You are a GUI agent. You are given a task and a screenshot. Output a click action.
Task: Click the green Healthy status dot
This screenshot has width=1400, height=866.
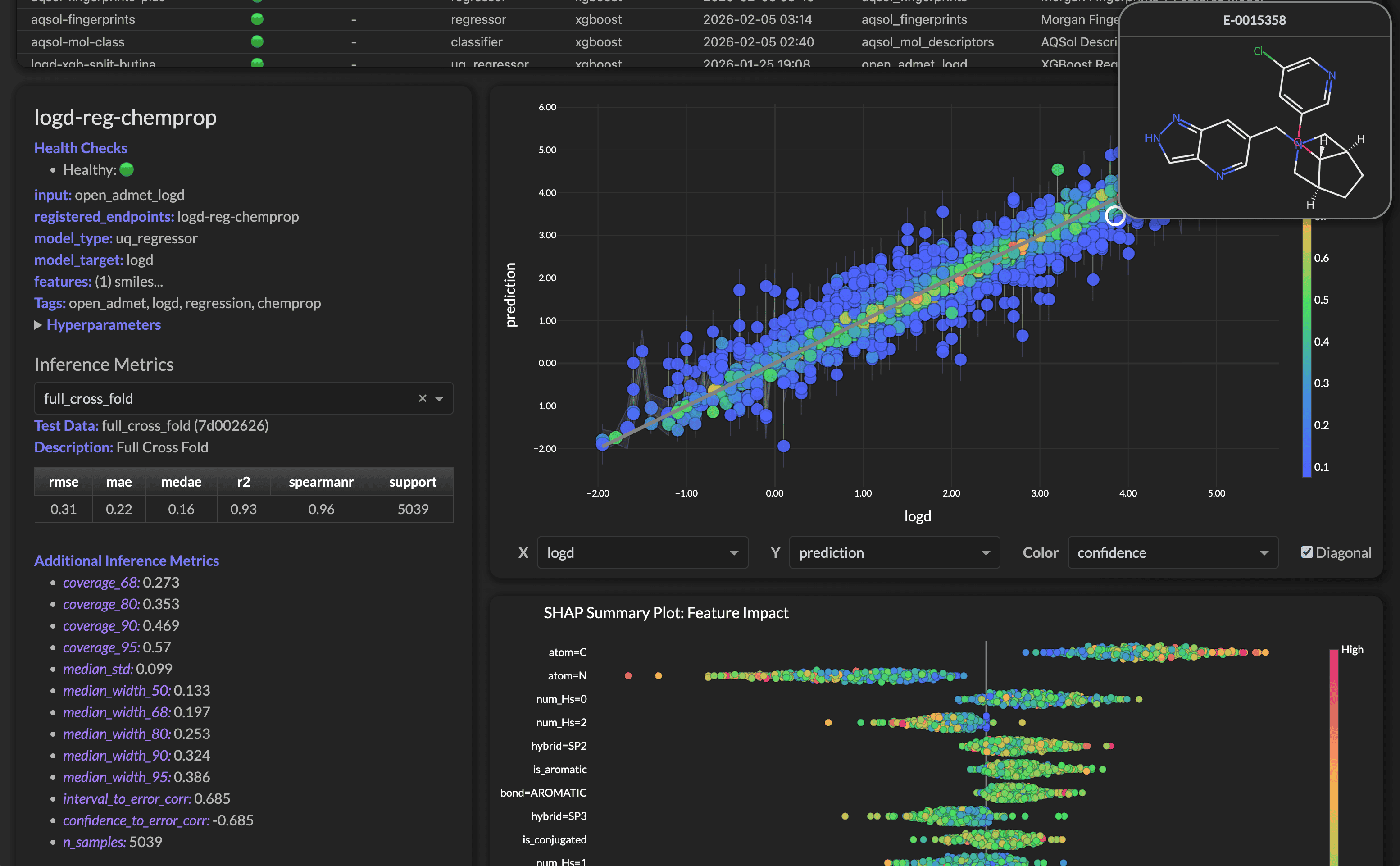coord(127,169)
